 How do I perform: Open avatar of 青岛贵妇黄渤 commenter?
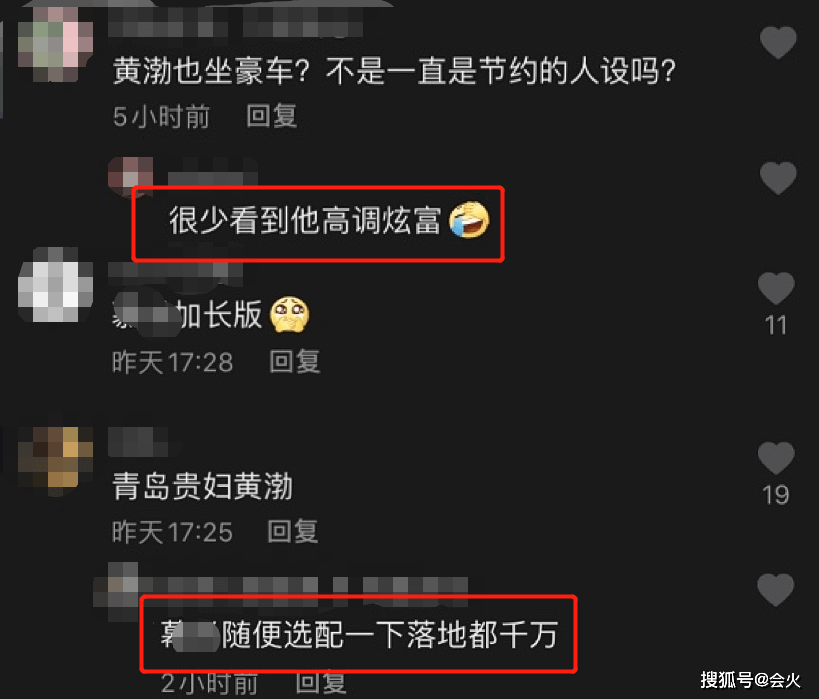[55, 457]
